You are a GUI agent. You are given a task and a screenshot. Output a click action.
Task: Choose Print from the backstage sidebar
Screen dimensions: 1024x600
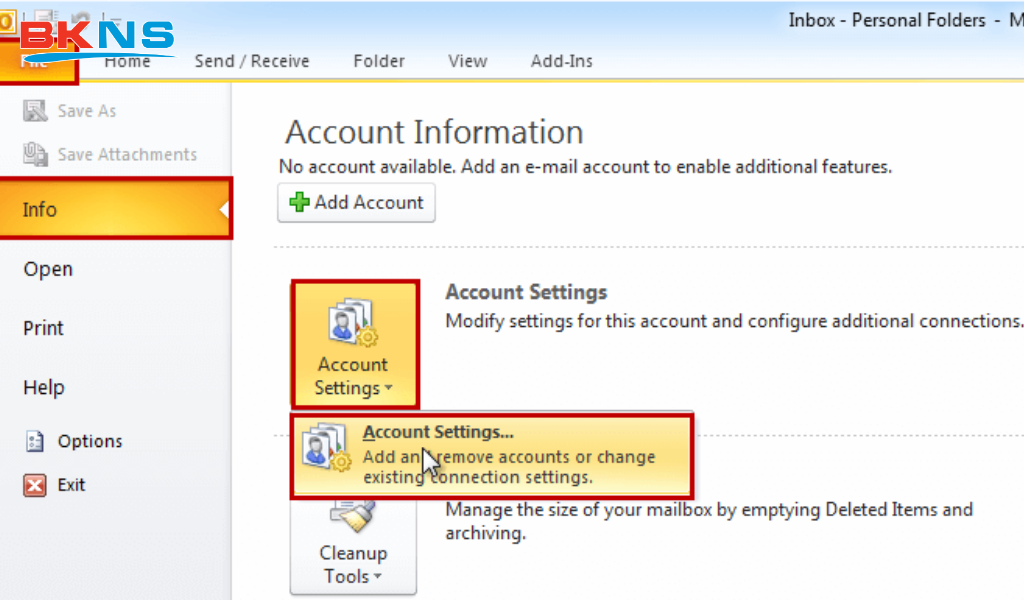tap(43, 328)
